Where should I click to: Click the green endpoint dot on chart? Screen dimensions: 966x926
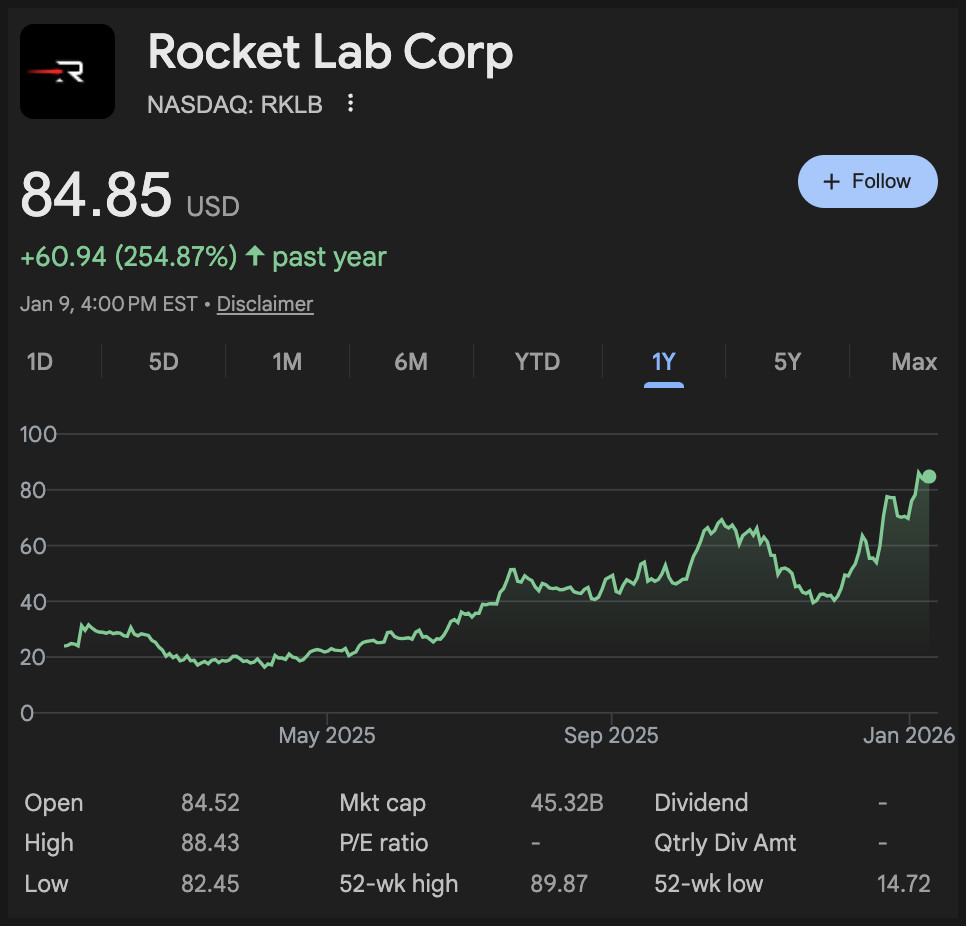click(x=929, y=476)
